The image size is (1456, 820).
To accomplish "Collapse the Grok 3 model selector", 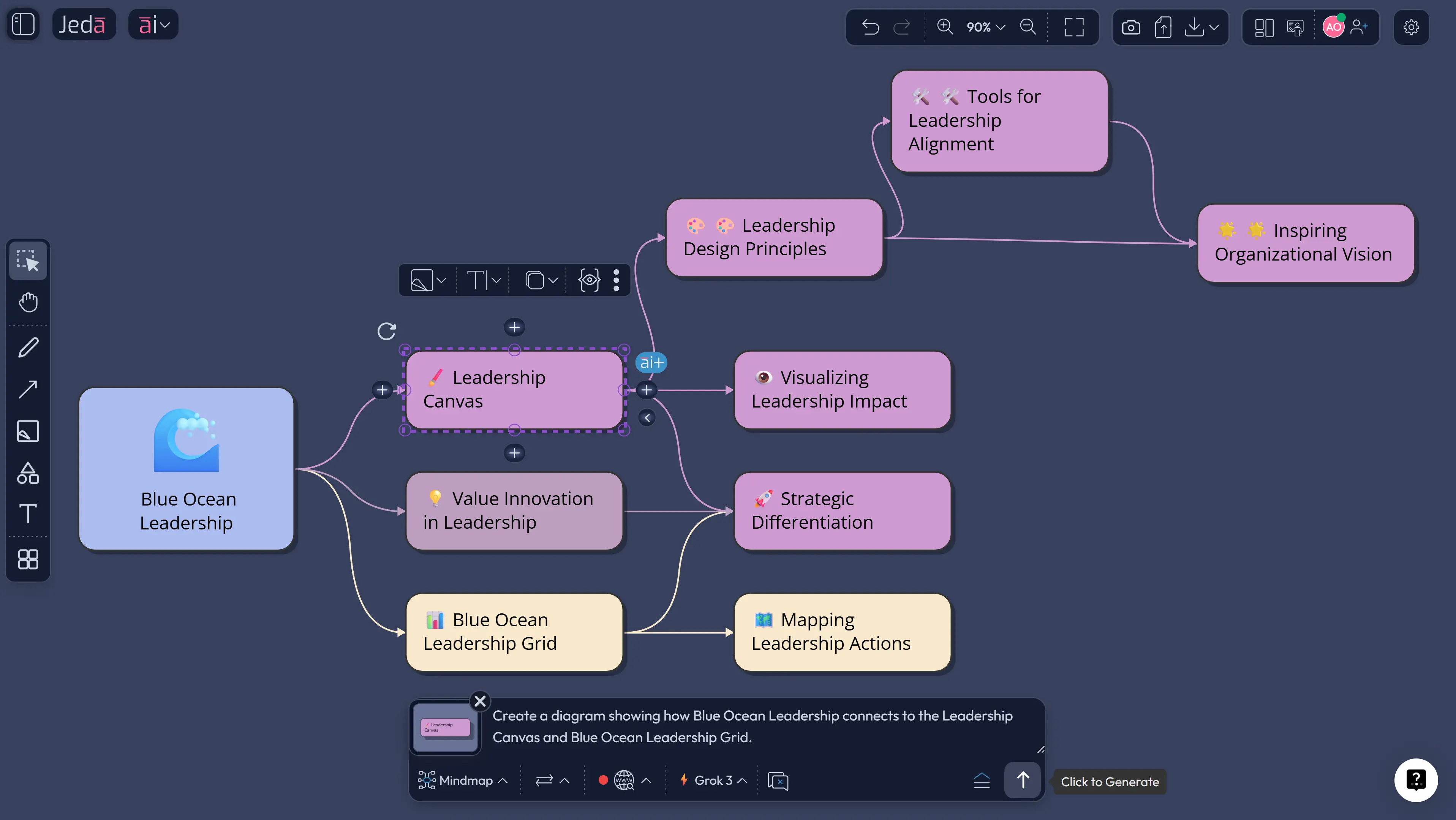I will 742,781.
